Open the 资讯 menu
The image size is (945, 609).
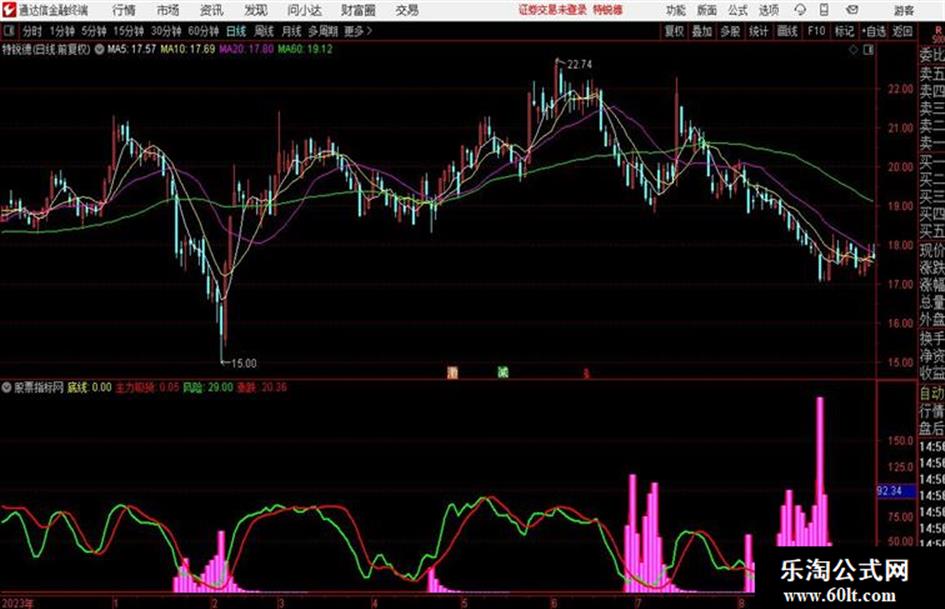click(212, 10)
